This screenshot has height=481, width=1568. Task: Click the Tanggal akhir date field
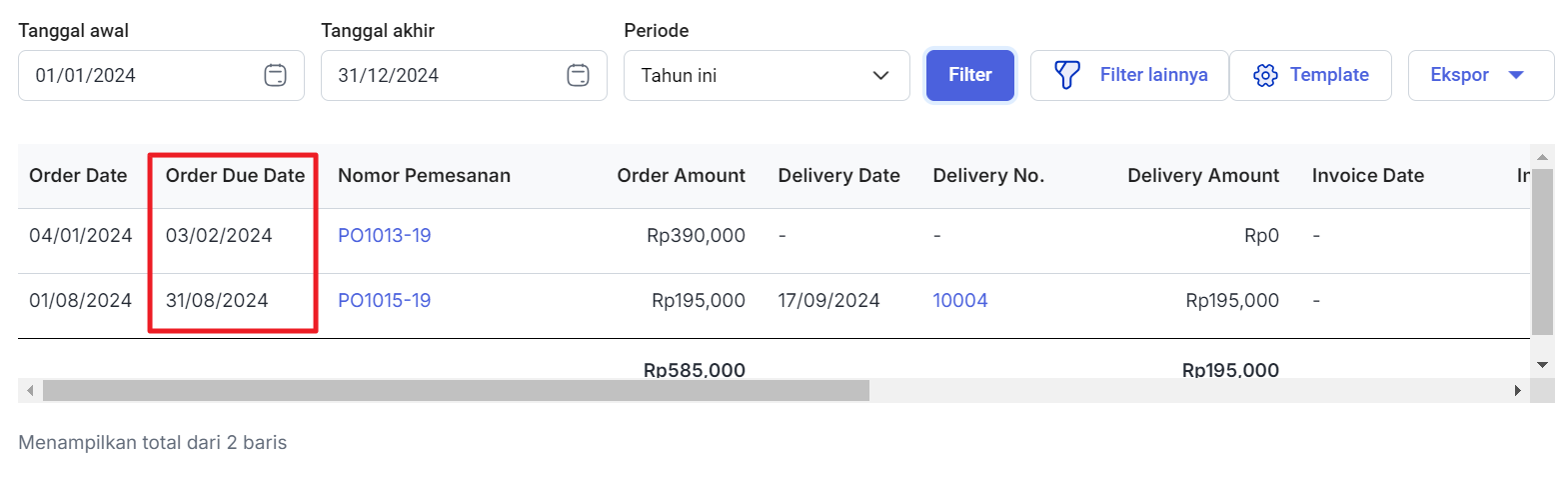point(464,75)
